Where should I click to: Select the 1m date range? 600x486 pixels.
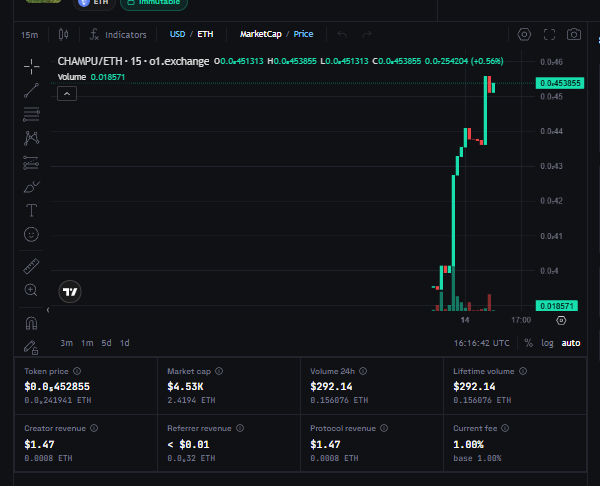(87, 343)
